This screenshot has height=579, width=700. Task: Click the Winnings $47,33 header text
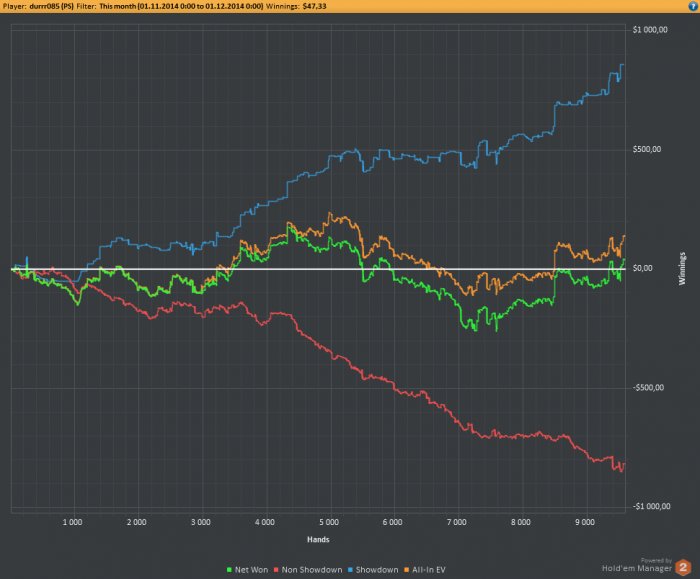[296, 6]
